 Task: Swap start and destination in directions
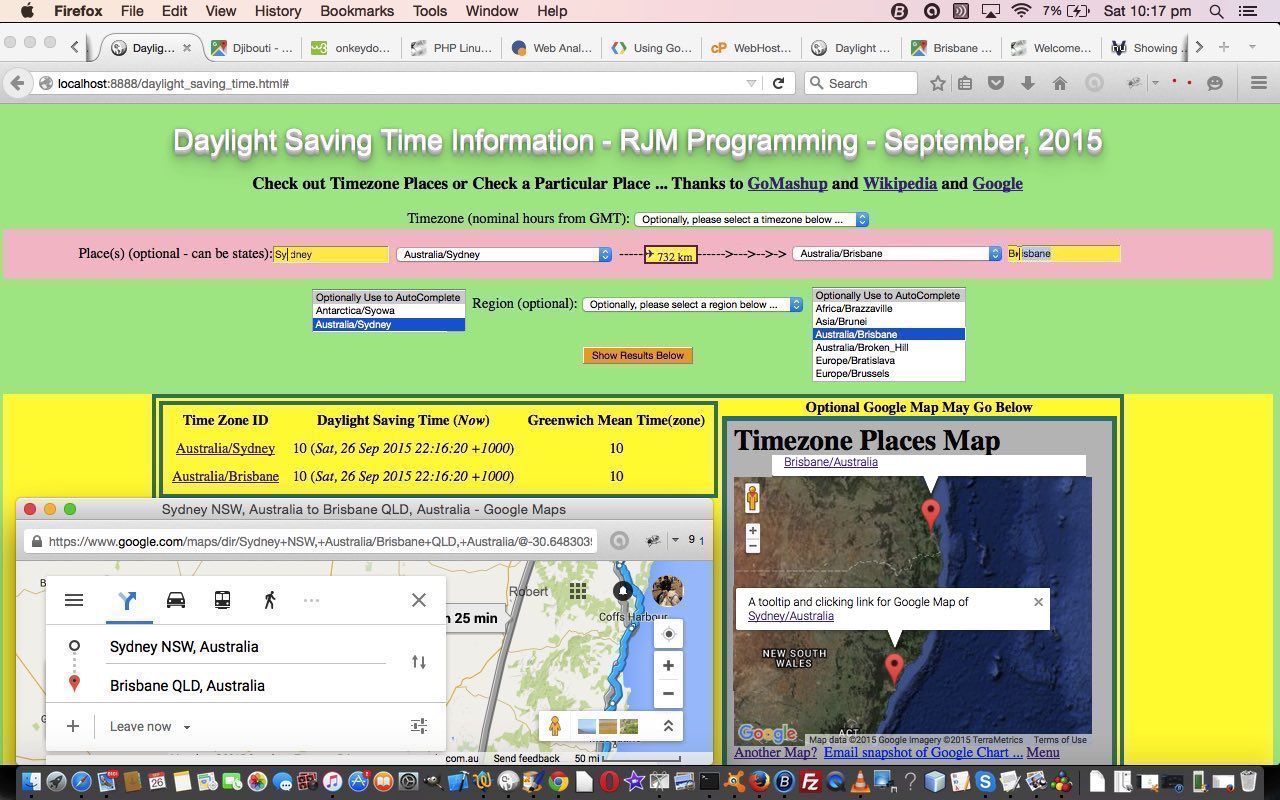pyautogui.click(x=419, y=662)
